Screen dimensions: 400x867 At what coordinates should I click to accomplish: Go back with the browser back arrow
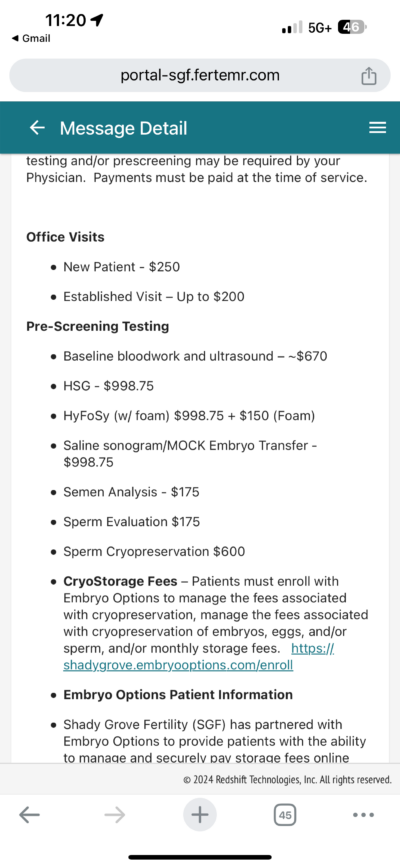coord(29,814)
